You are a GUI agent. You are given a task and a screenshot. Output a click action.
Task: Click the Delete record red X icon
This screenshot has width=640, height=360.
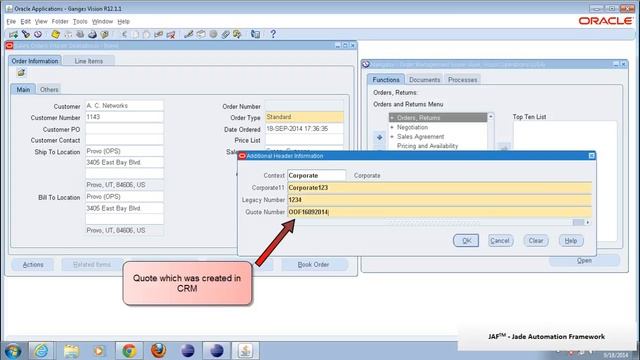pyautogui.click(x=171, y=34)
